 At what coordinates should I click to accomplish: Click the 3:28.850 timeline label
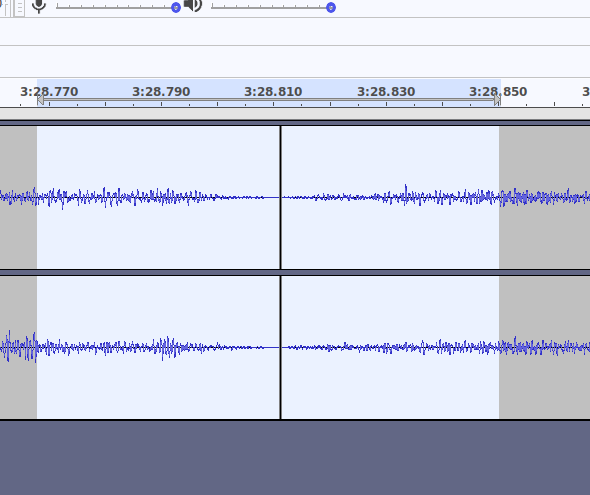(498, 91)
